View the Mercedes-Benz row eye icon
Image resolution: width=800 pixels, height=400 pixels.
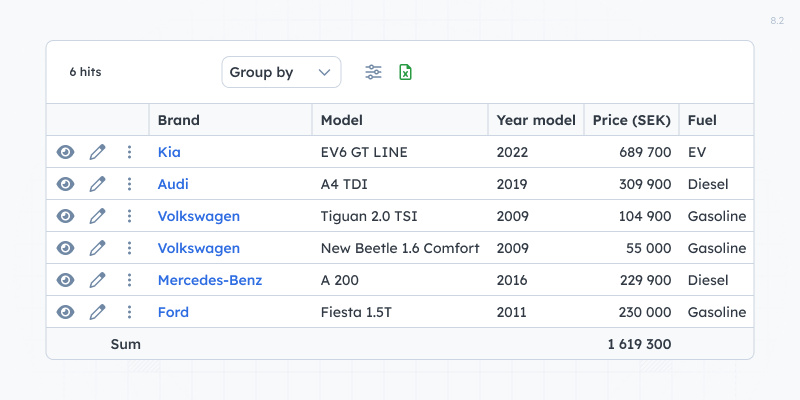coord(65,280)
